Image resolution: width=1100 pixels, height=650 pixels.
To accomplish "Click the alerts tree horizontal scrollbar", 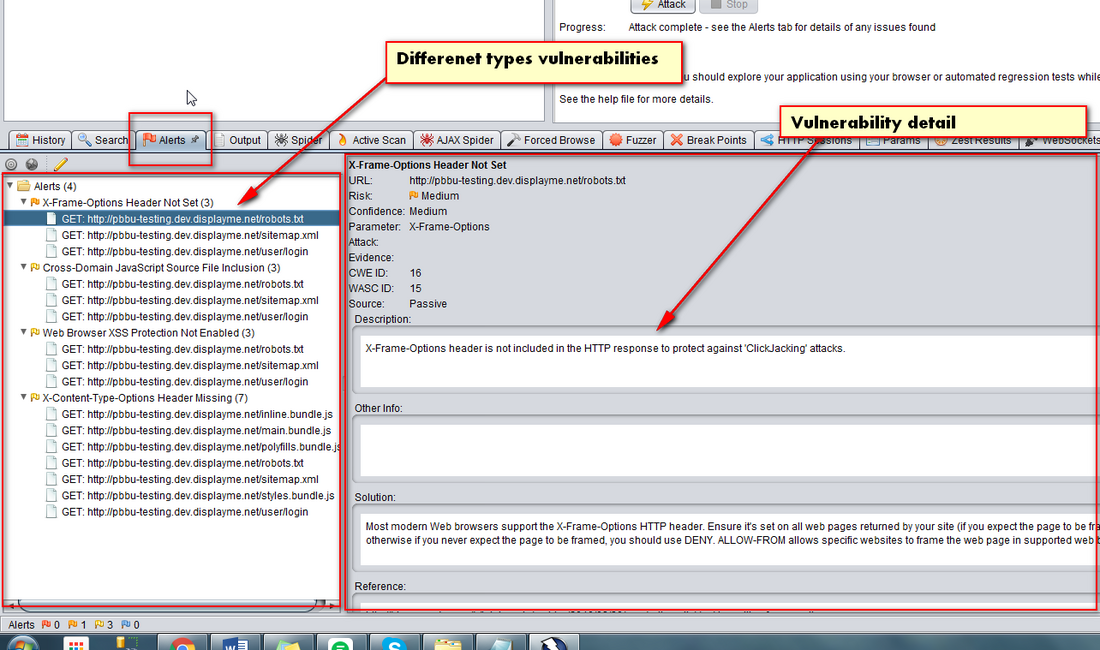I will pyautogui.click(x=170, y=605).
